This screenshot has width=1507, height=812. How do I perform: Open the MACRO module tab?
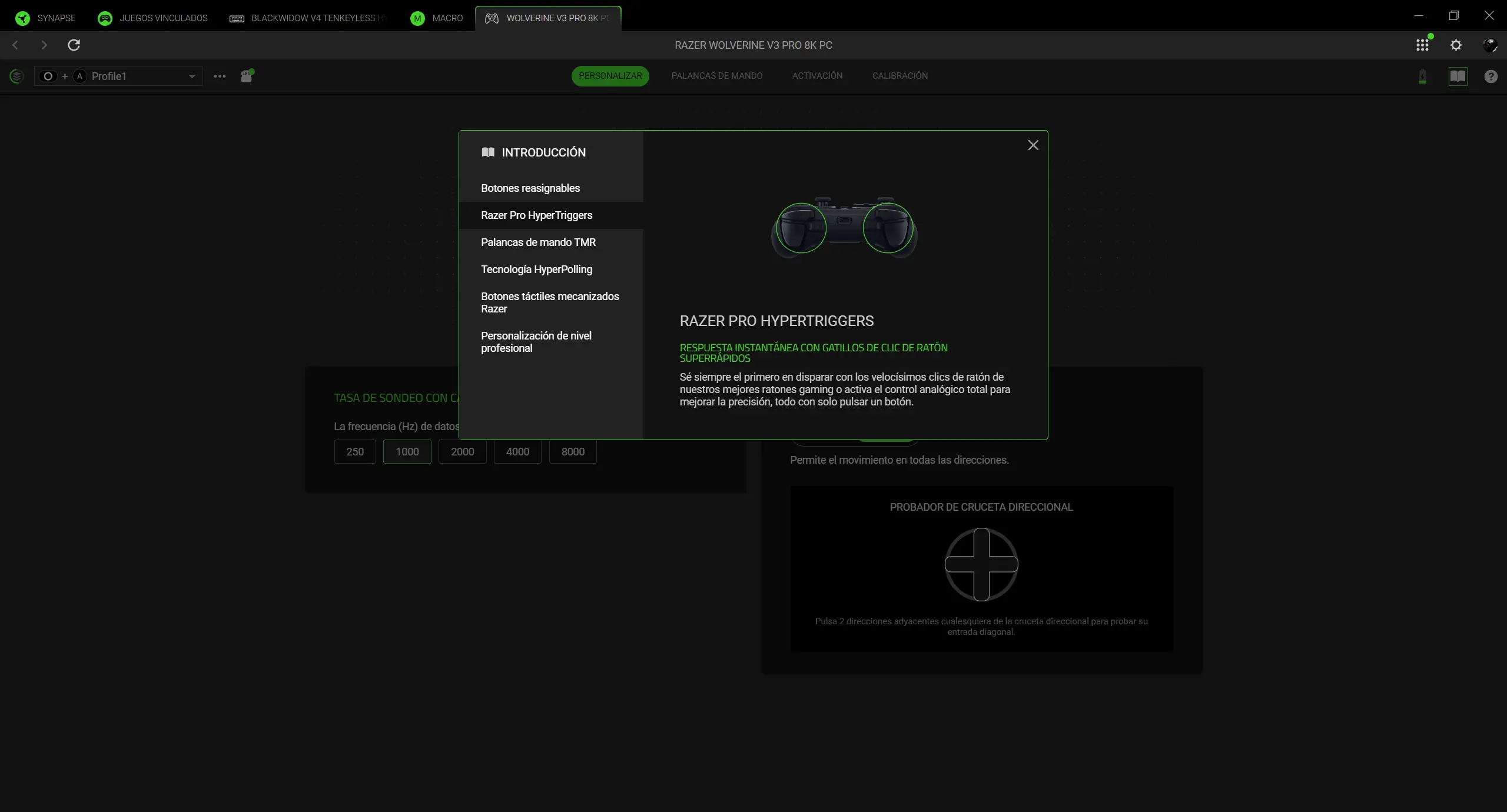coord(437,18)
